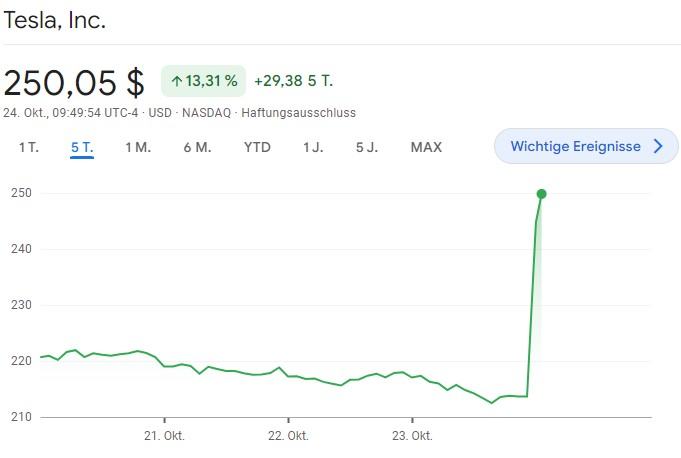Click the green up arrow icon in percentage badge
This screenshot has height=458, width=681.
177,82
